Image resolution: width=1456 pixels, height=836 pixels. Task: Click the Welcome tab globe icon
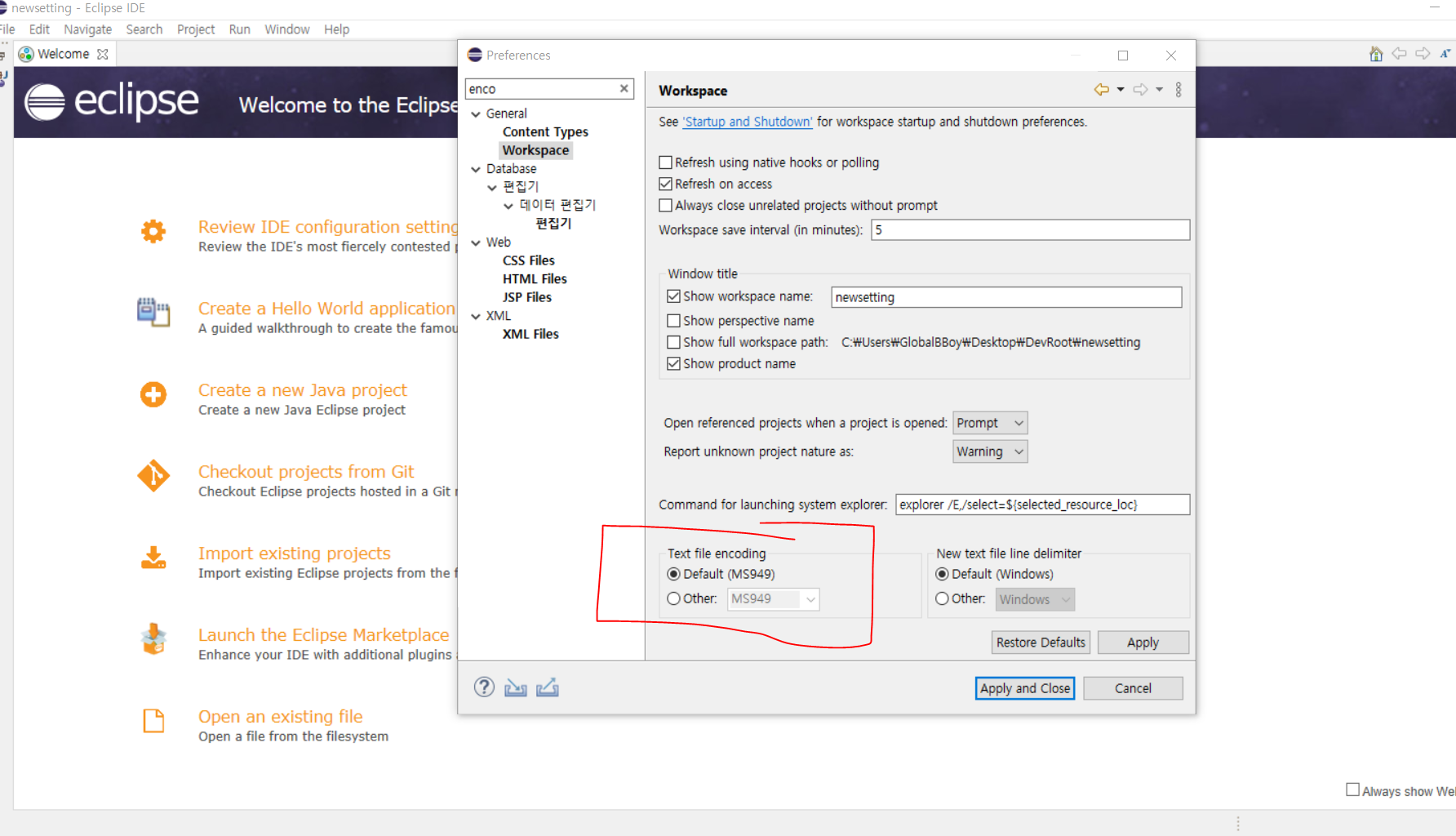tap(26, 54)
